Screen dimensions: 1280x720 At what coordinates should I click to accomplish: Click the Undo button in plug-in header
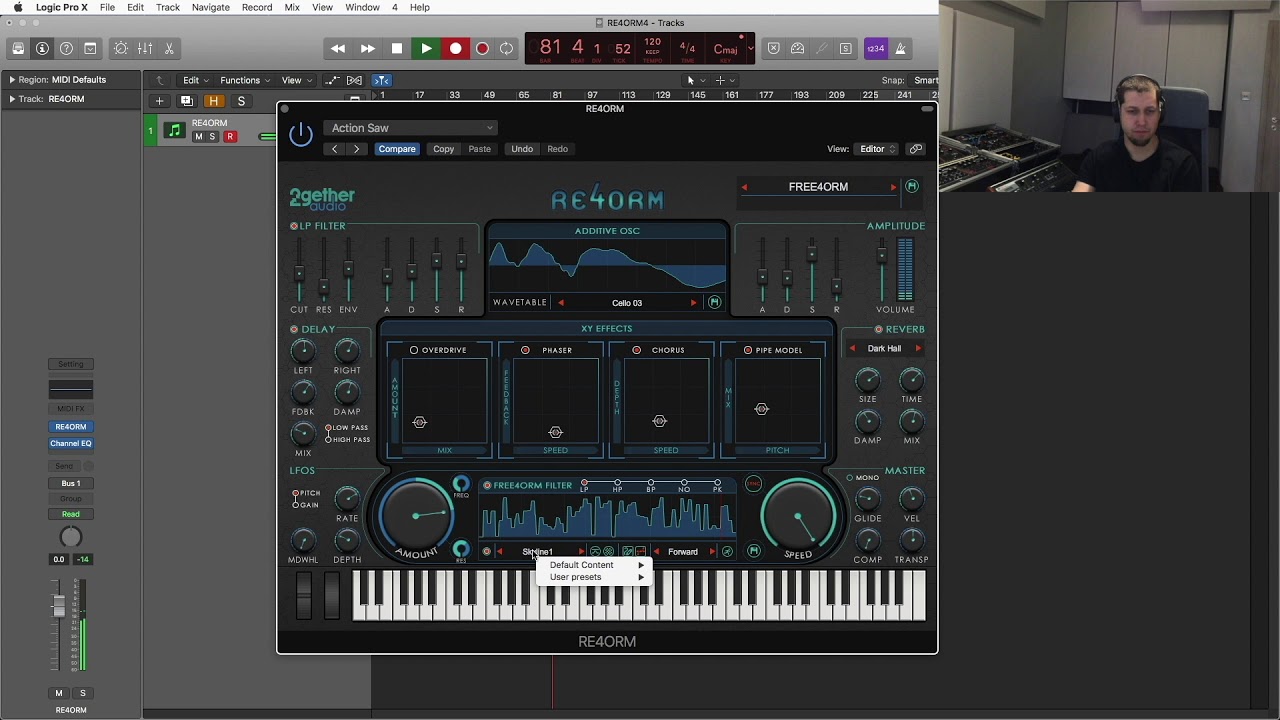(x=522, y=149)
